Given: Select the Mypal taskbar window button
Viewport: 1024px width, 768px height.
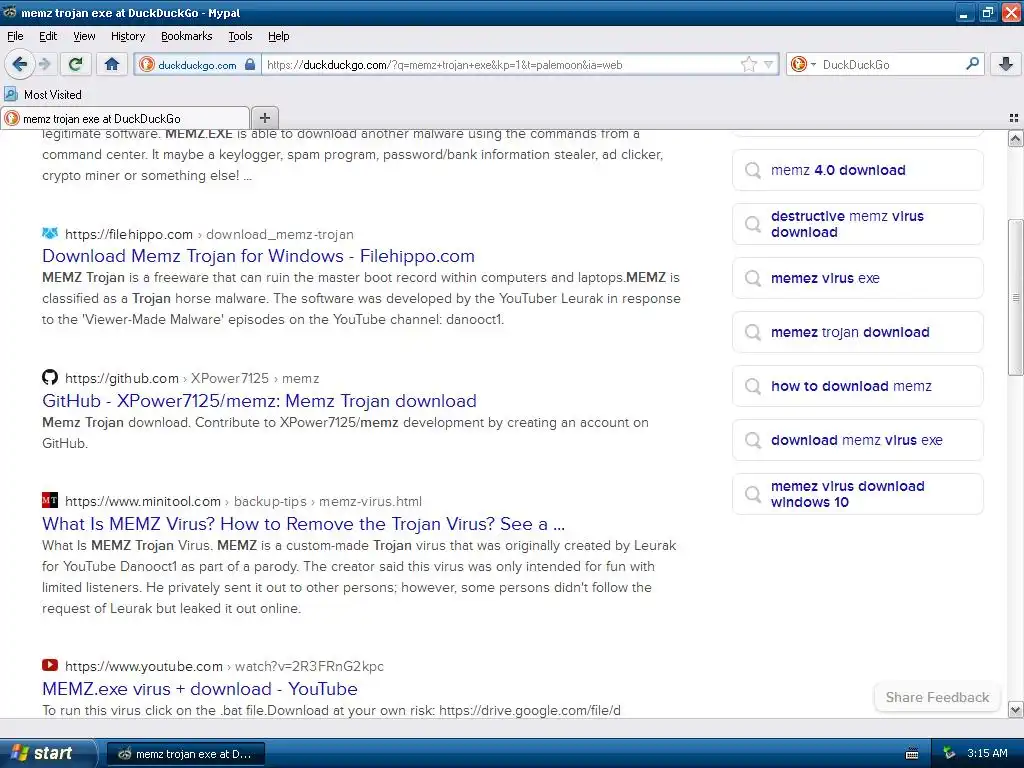Looking at the screenshot, I should [x=185, y=754].
